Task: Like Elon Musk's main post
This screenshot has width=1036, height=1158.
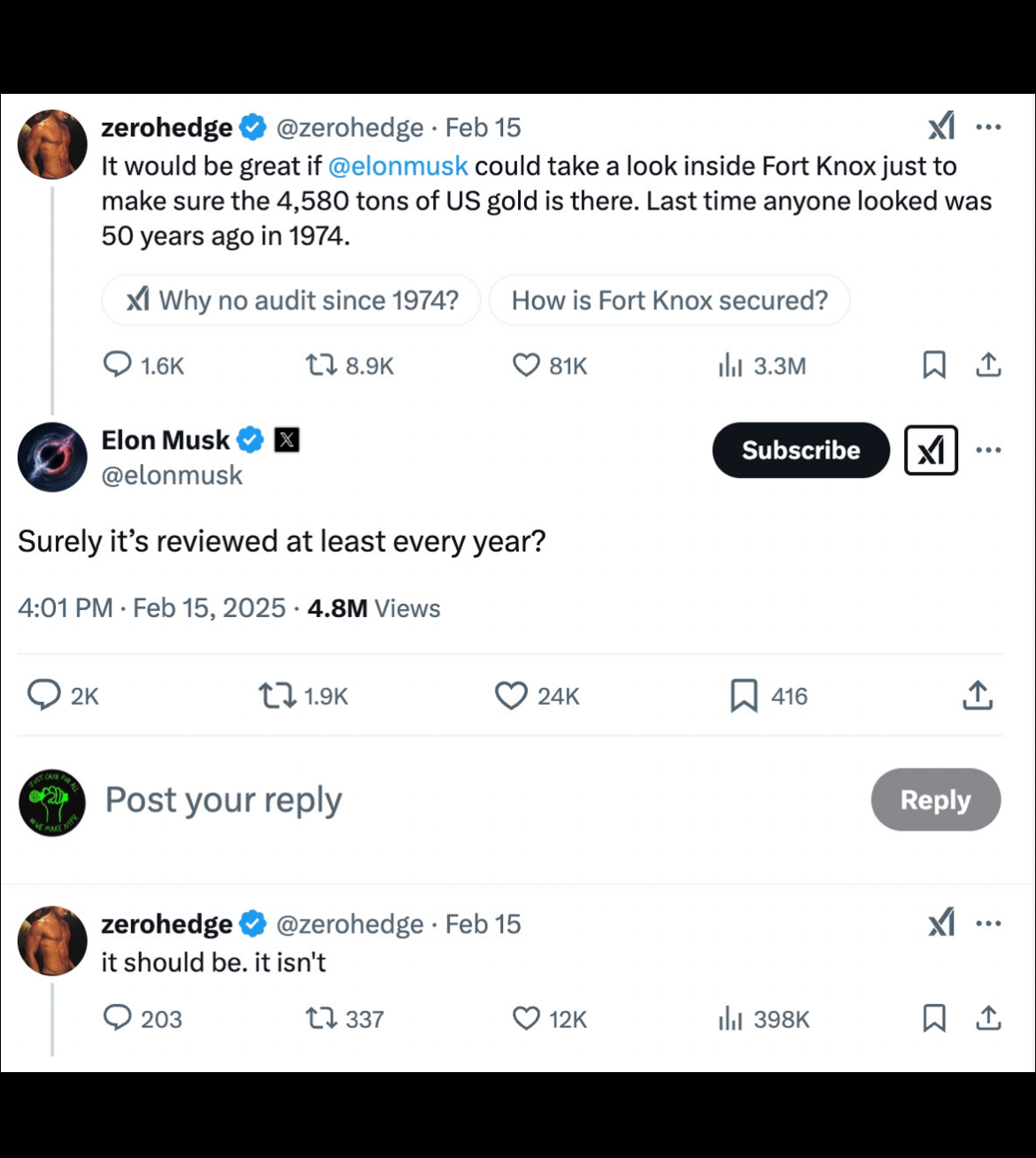Action: (x=511, y=696)
